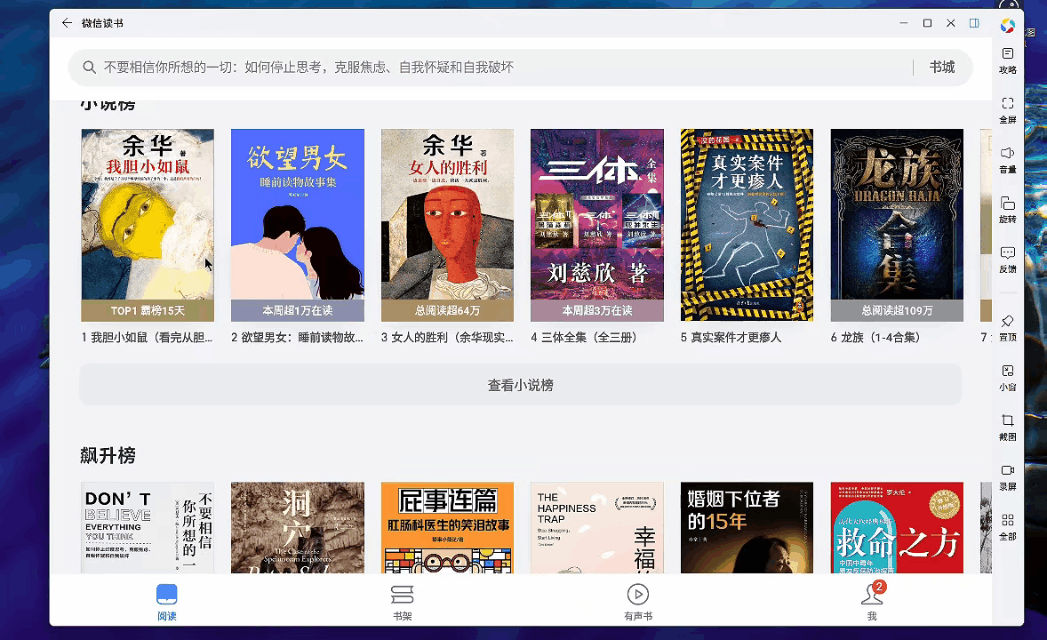The image size is (1047, 640).
Task: Switch to 小窗 mini window mode
Action: click(x=1008, y=377)
